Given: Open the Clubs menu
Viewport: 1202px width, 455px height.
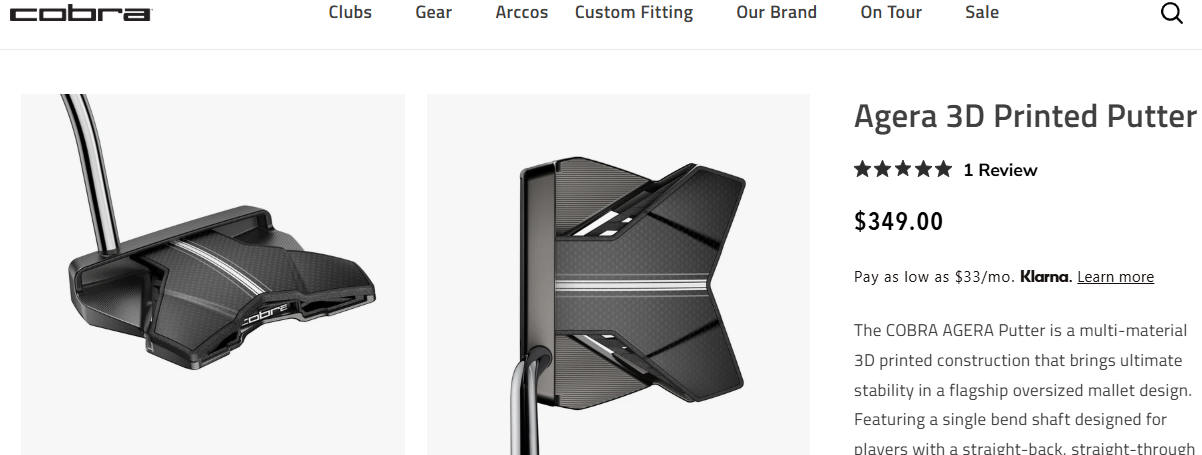Looking at the screenshot, I should click(350, 13).
